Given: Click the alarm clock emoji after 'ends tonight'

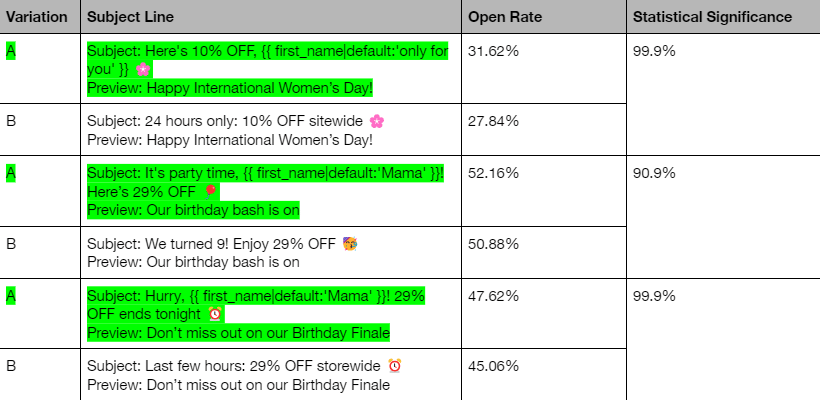Looking at the screenshot, I should pos(215,314).
